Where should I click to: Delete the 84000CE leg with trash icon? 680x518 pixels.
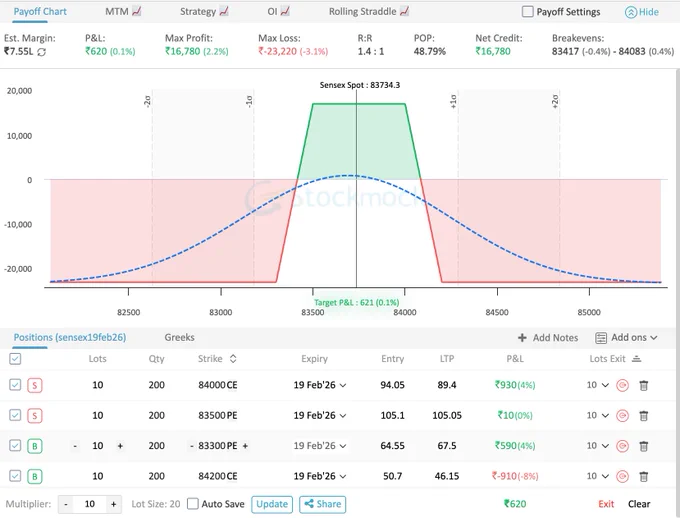644,385
